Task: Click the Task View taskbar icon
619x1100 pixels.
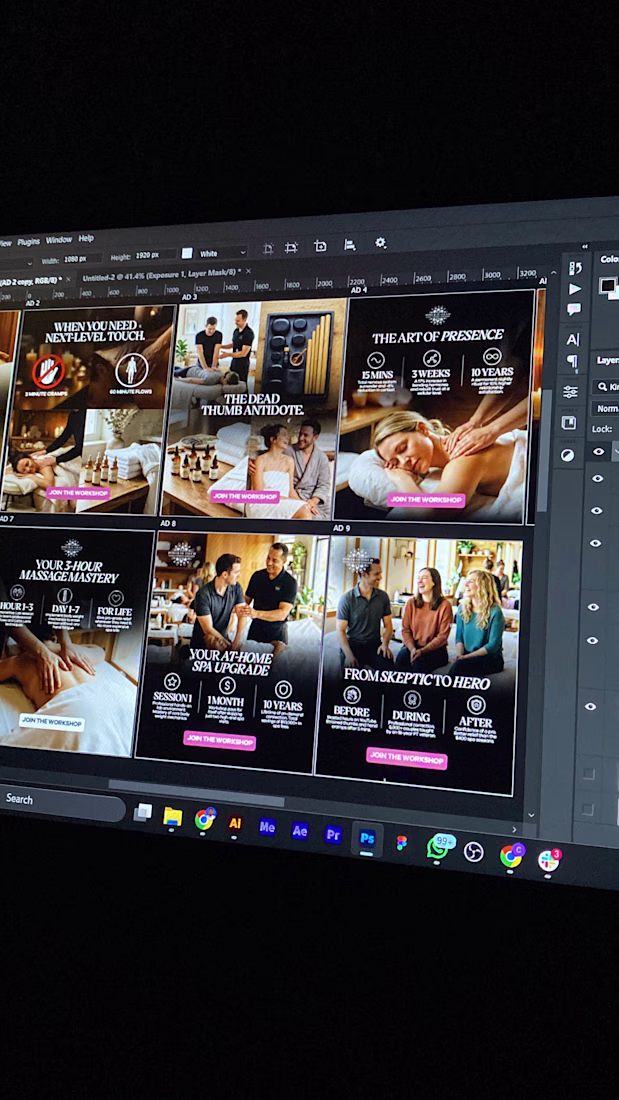Action: 143,812
